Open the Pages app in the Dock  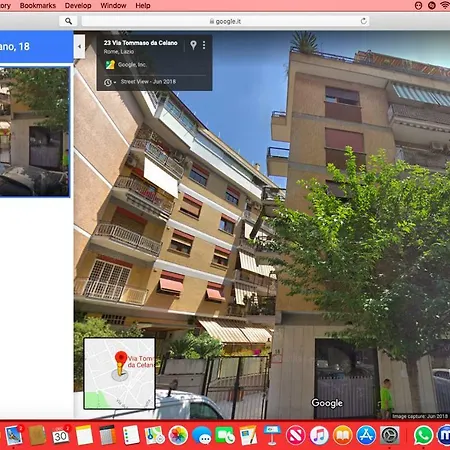tap(249, 435)
